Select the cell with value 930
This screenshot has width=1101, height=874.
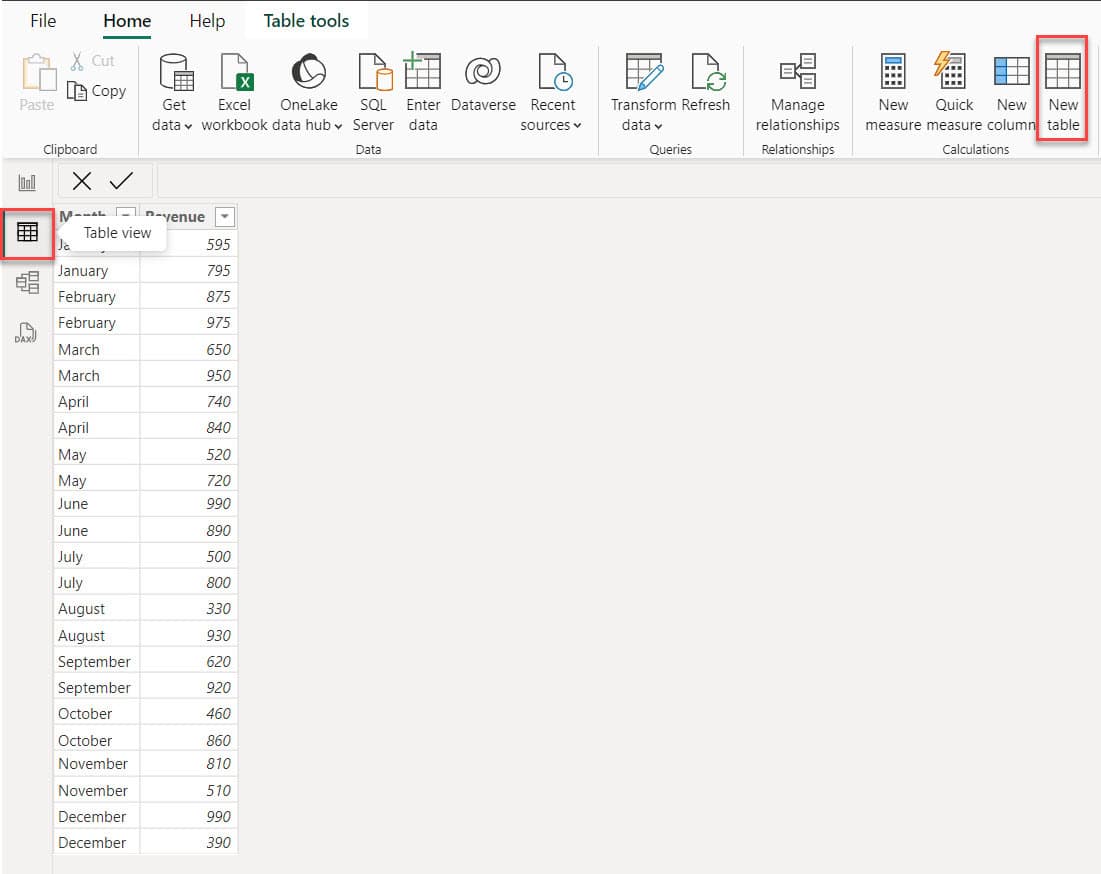[x=189, y=635]
